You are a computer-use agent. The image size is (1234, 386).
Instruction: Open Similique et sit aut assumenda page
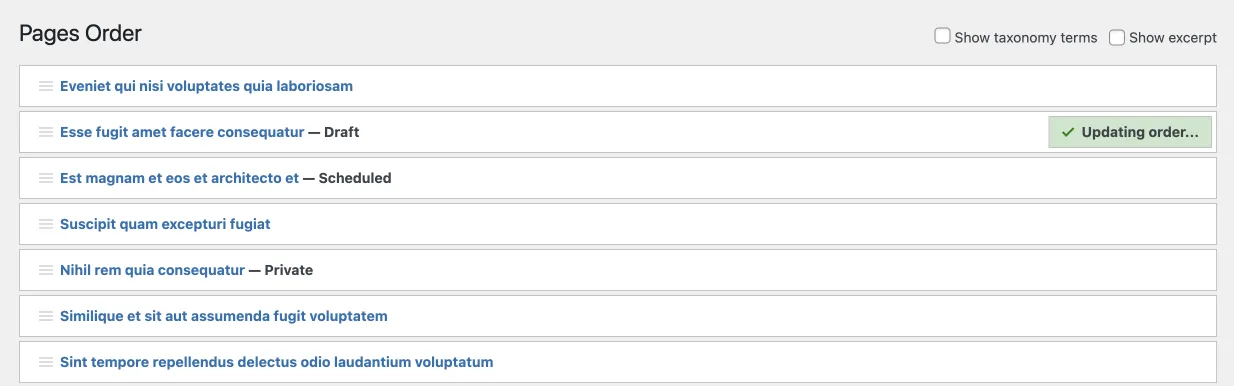[223, 316]
